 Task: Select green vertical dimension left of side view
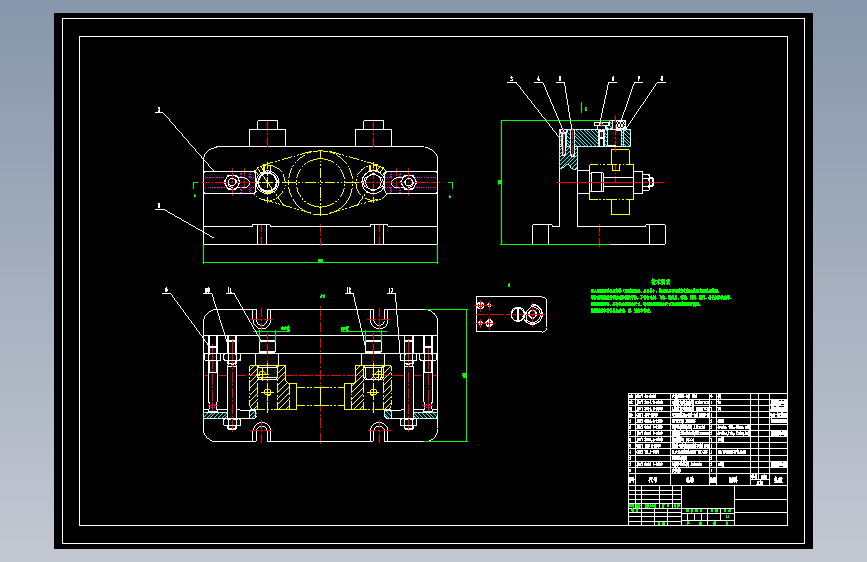tap(501, 183)
